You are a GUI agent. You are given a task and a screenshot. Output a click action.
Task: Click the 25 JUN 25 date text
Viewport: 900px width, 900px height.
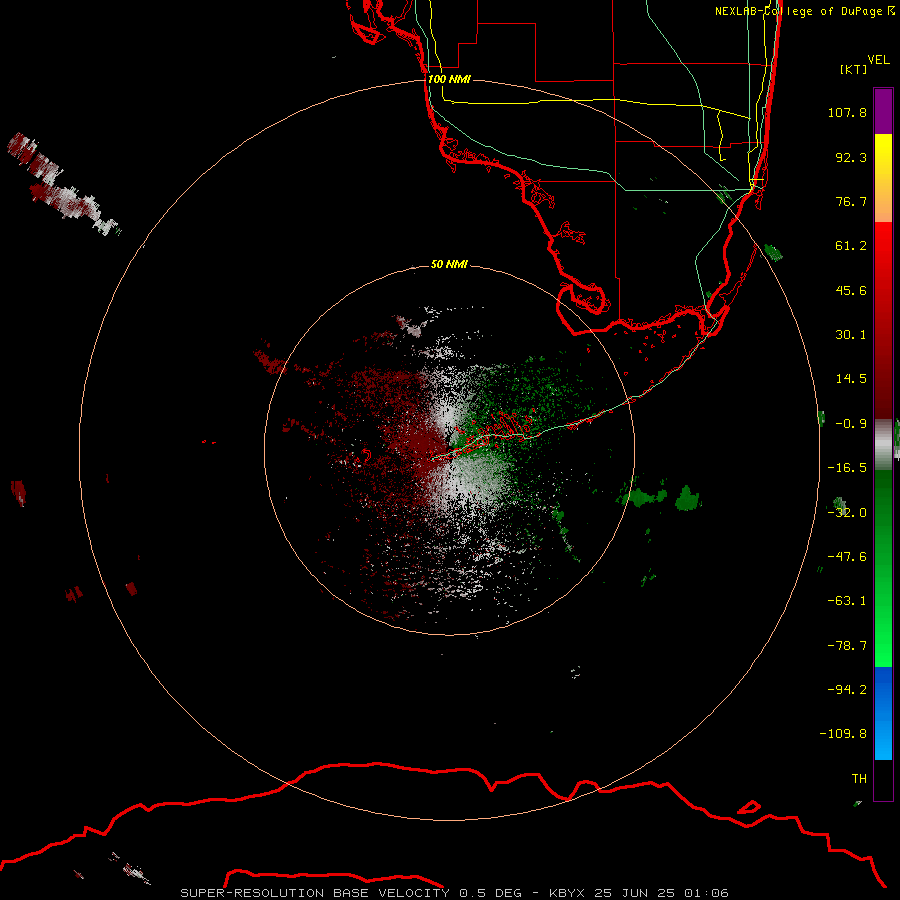pyautogui.click(x=636, y=893)
